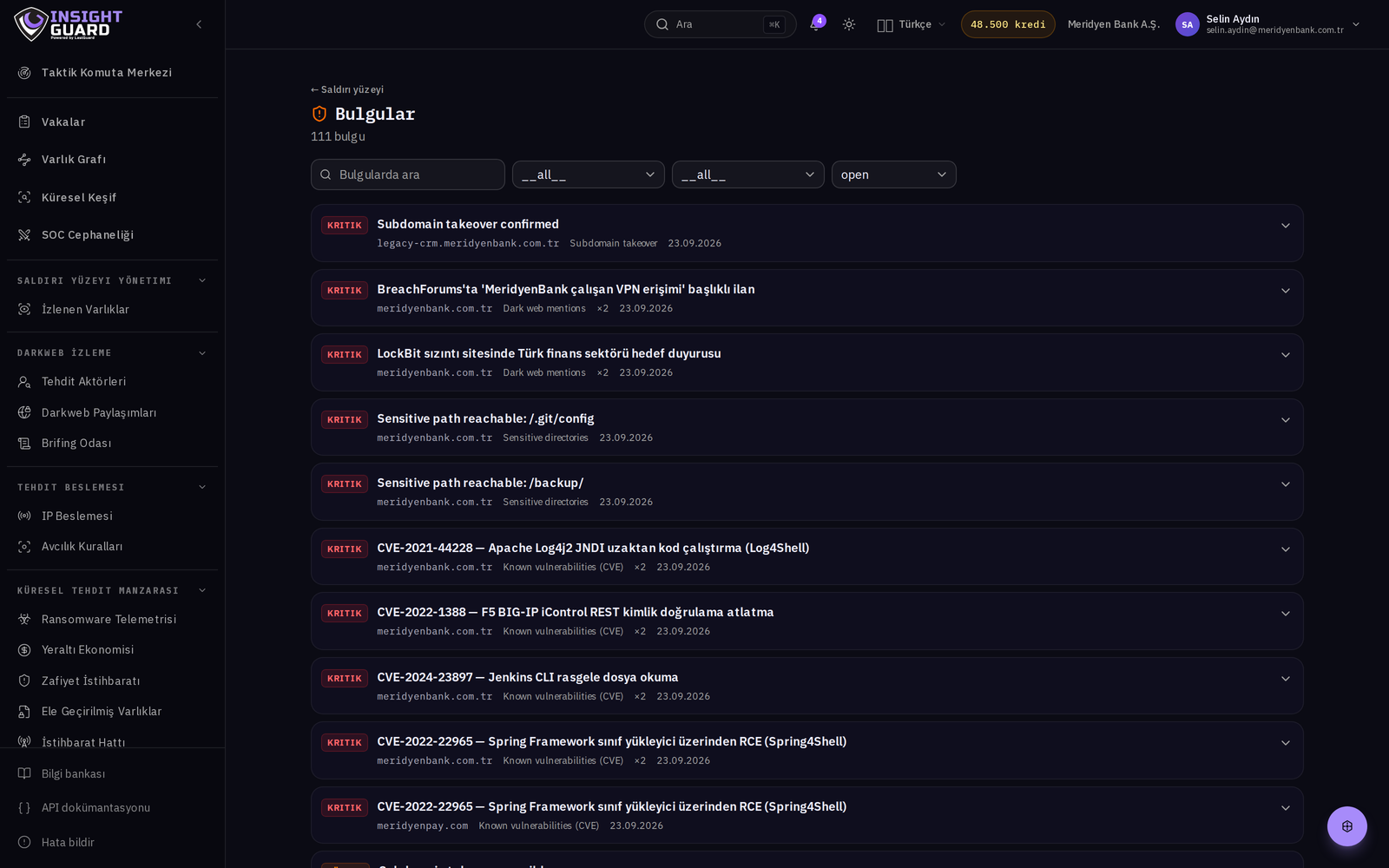Viewport: 1389px width, 868px height.
Task: Click the Varlık Grafı sidebar icon
Action: (24, 160)
